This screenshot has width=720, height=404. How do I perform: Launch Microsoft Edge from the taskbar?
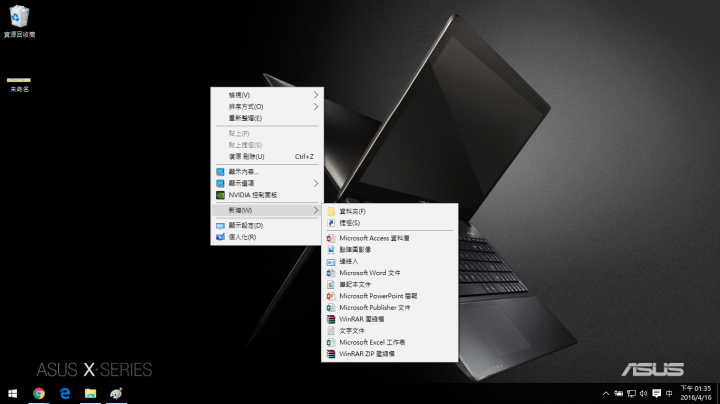click(x=65, y=393)
